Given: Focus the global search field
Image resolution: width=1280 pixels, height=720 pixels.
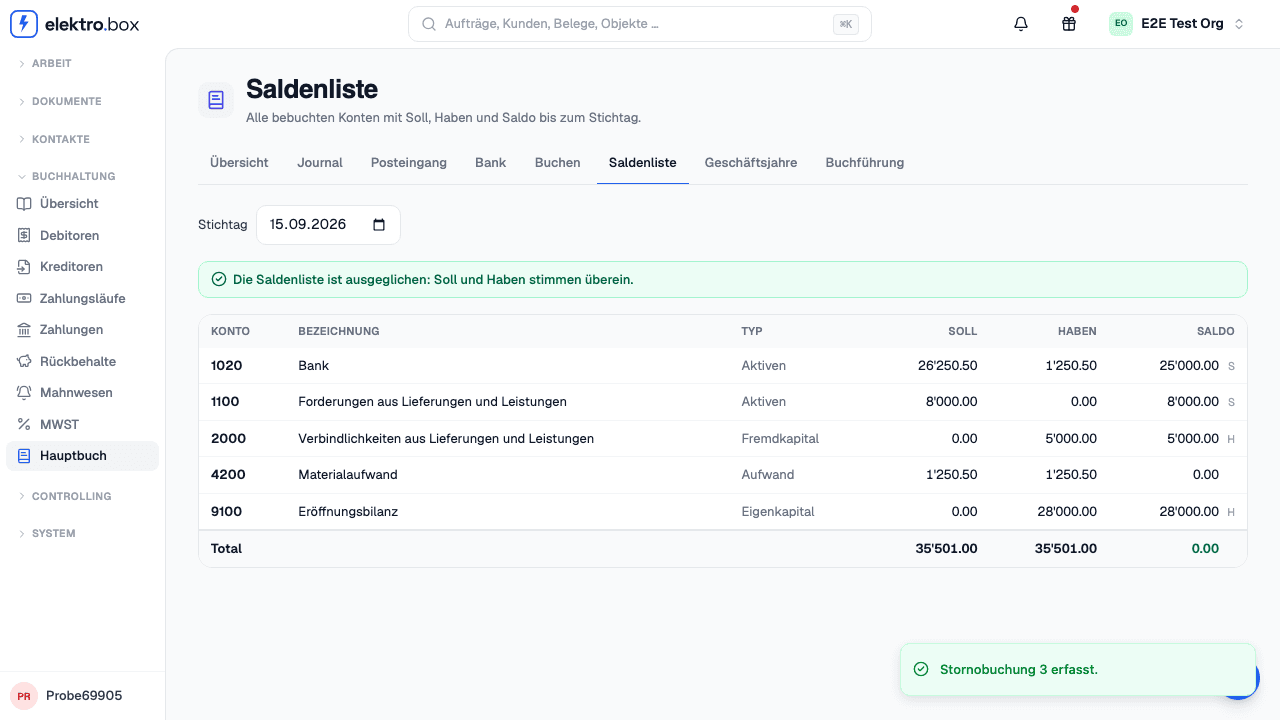Looking at the screenshot, I should [640, 24].
